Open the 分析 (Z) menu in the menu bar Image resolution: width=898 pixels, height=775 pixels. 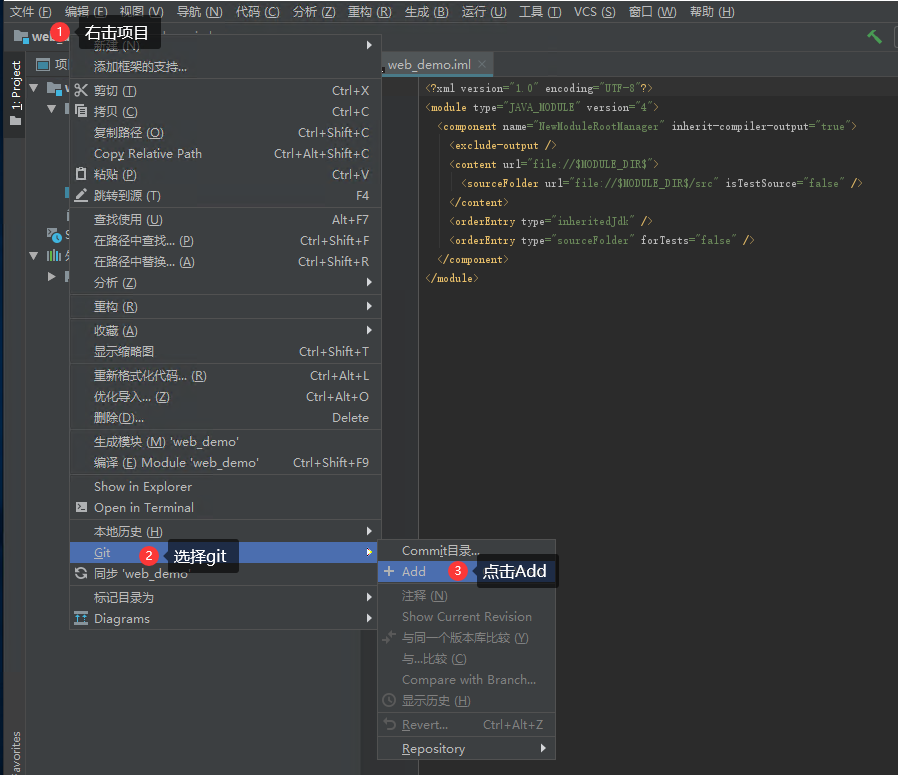pyautogui.click(x=314, y=11)
